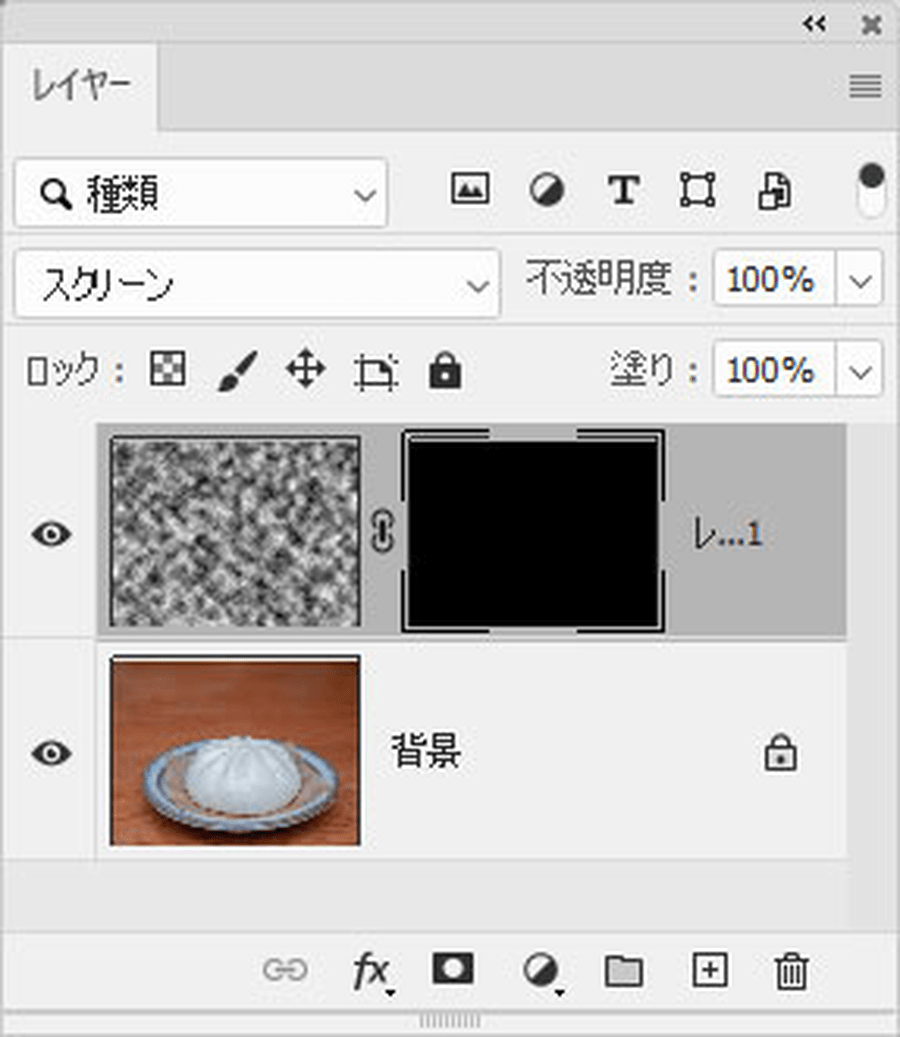Collapse the panel with double-arrow icon
The image size is (900, 1037).
pos(814,24)
